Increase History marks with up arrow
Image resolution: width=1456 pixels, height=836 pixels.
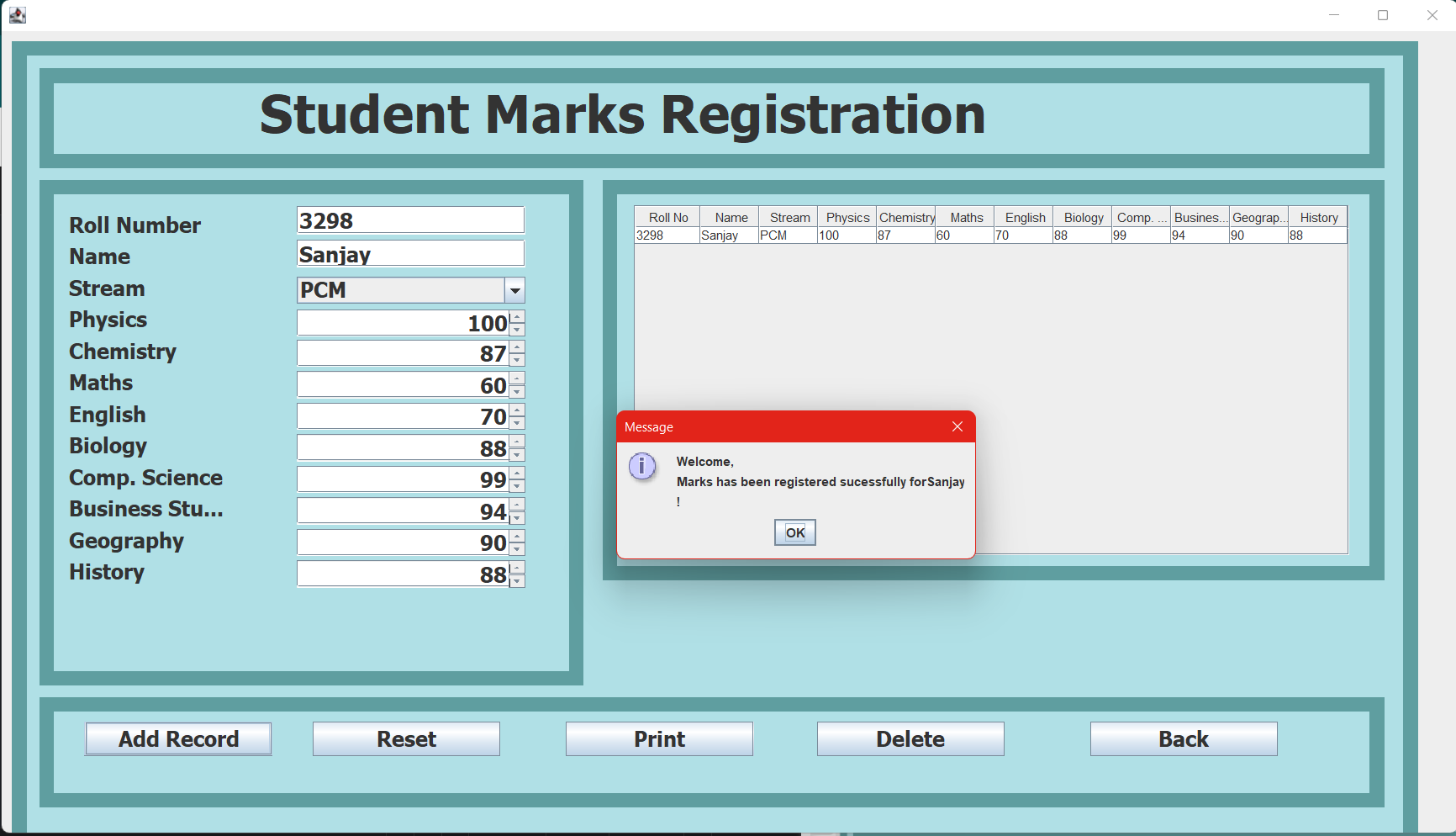point(517,568)
